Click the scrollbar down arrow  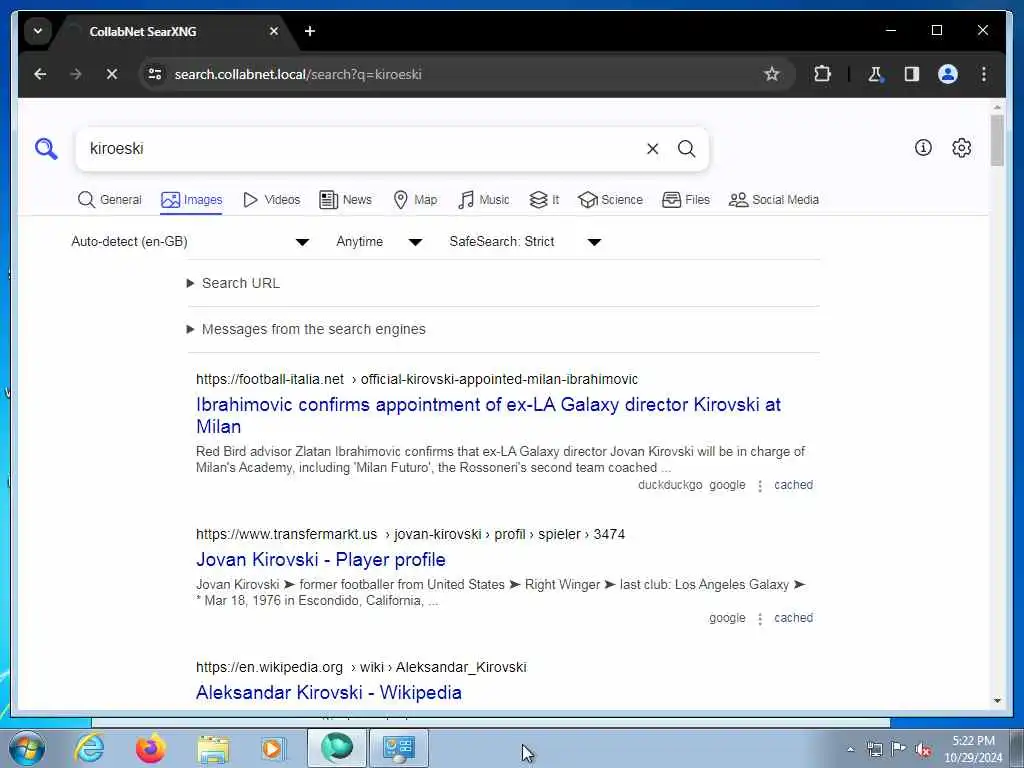(997, 701)
